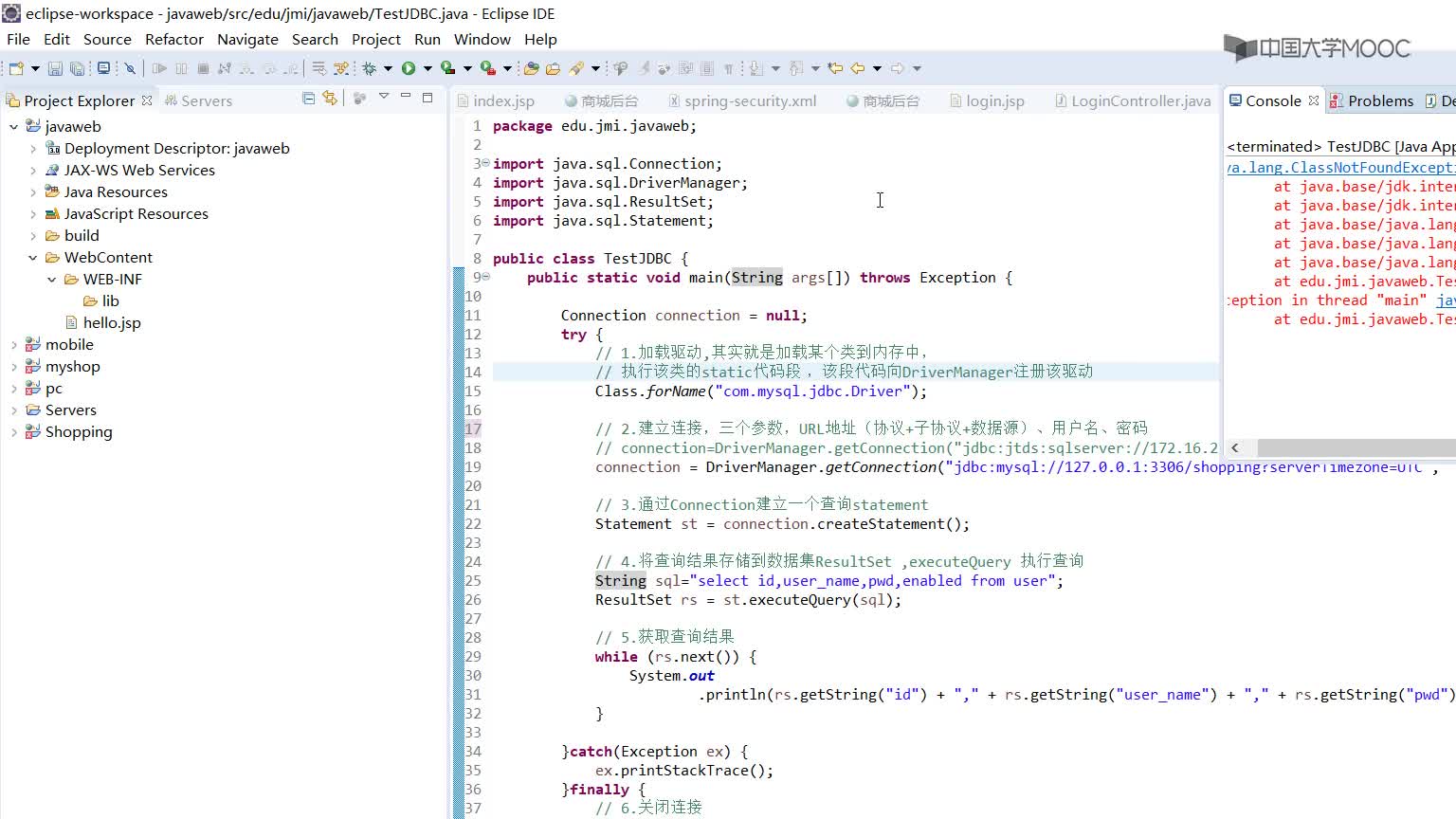Switch to the Problems view tab
1456x819 pixels.
(x=1372, y=100)
